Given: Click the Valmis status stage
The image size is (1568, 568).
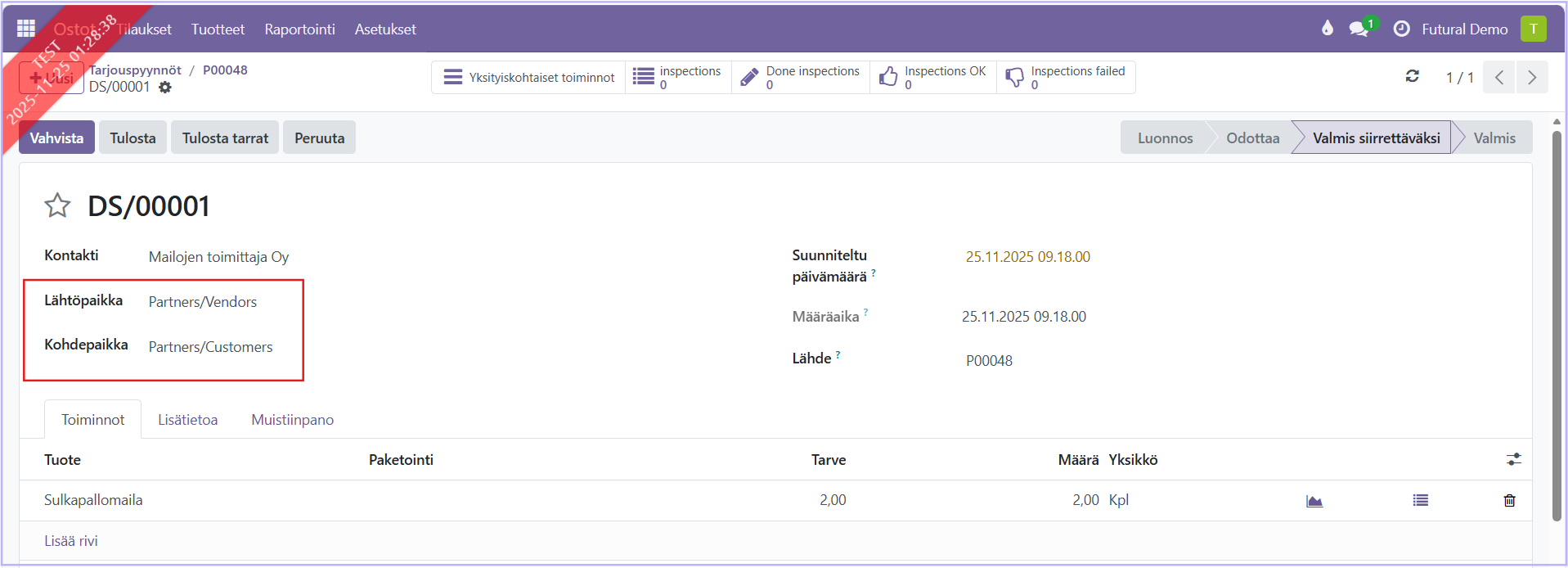Looking at the screenshot, I should pos(1494,138).
